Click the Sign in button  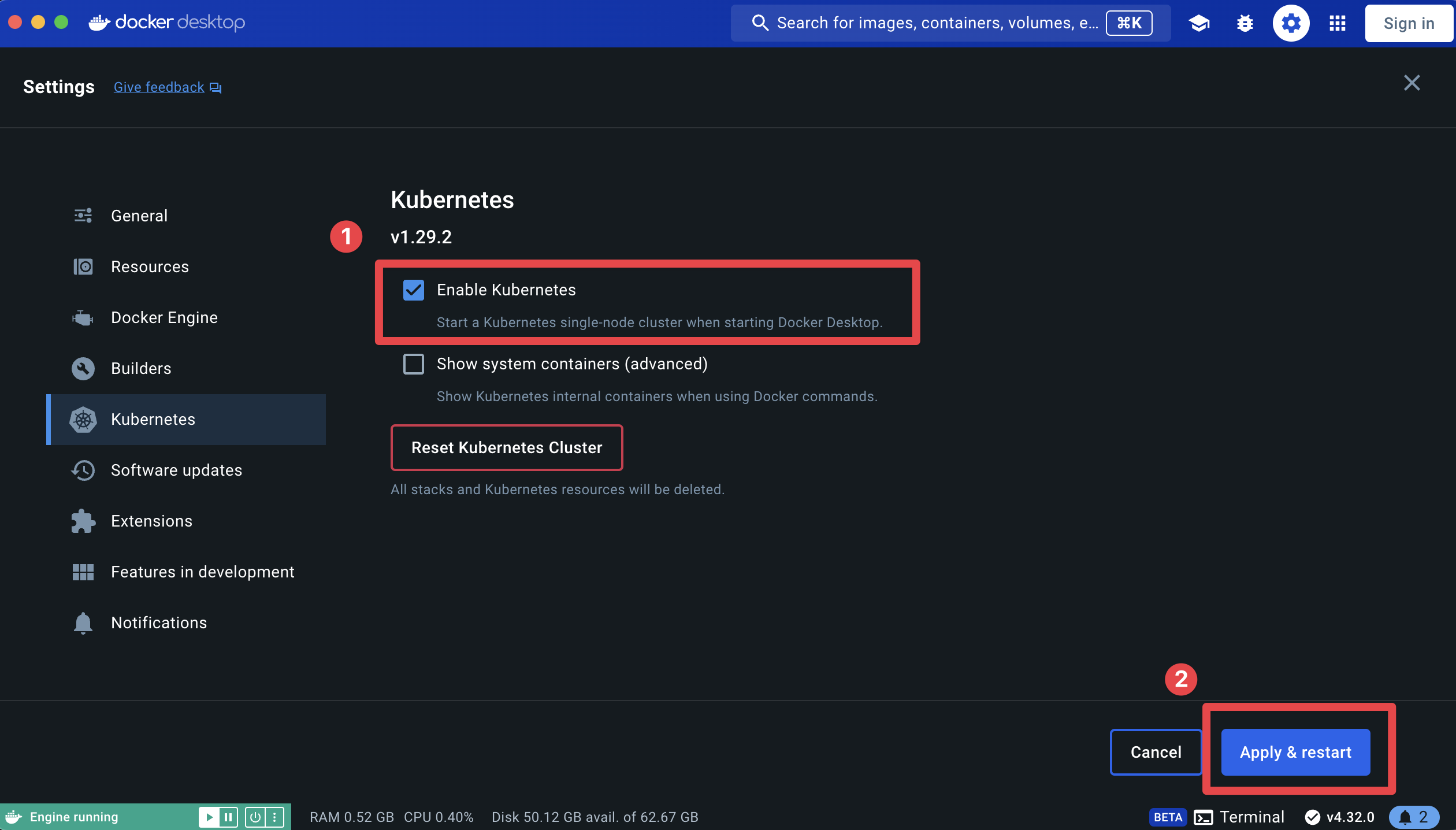coord(1409,23)
